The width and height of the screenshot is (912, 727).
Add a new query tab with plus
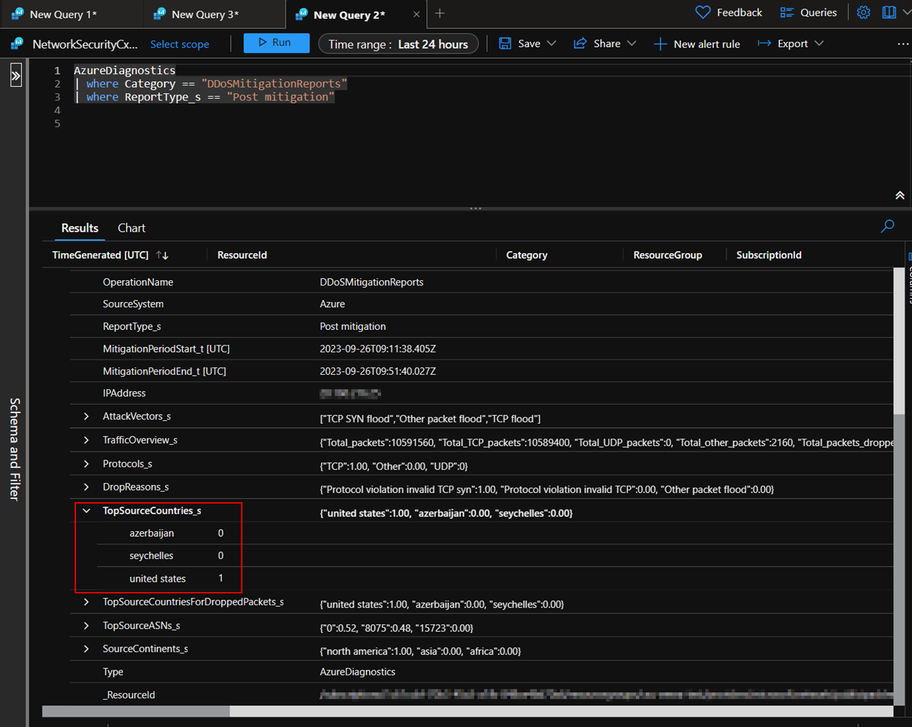[440, 13]
